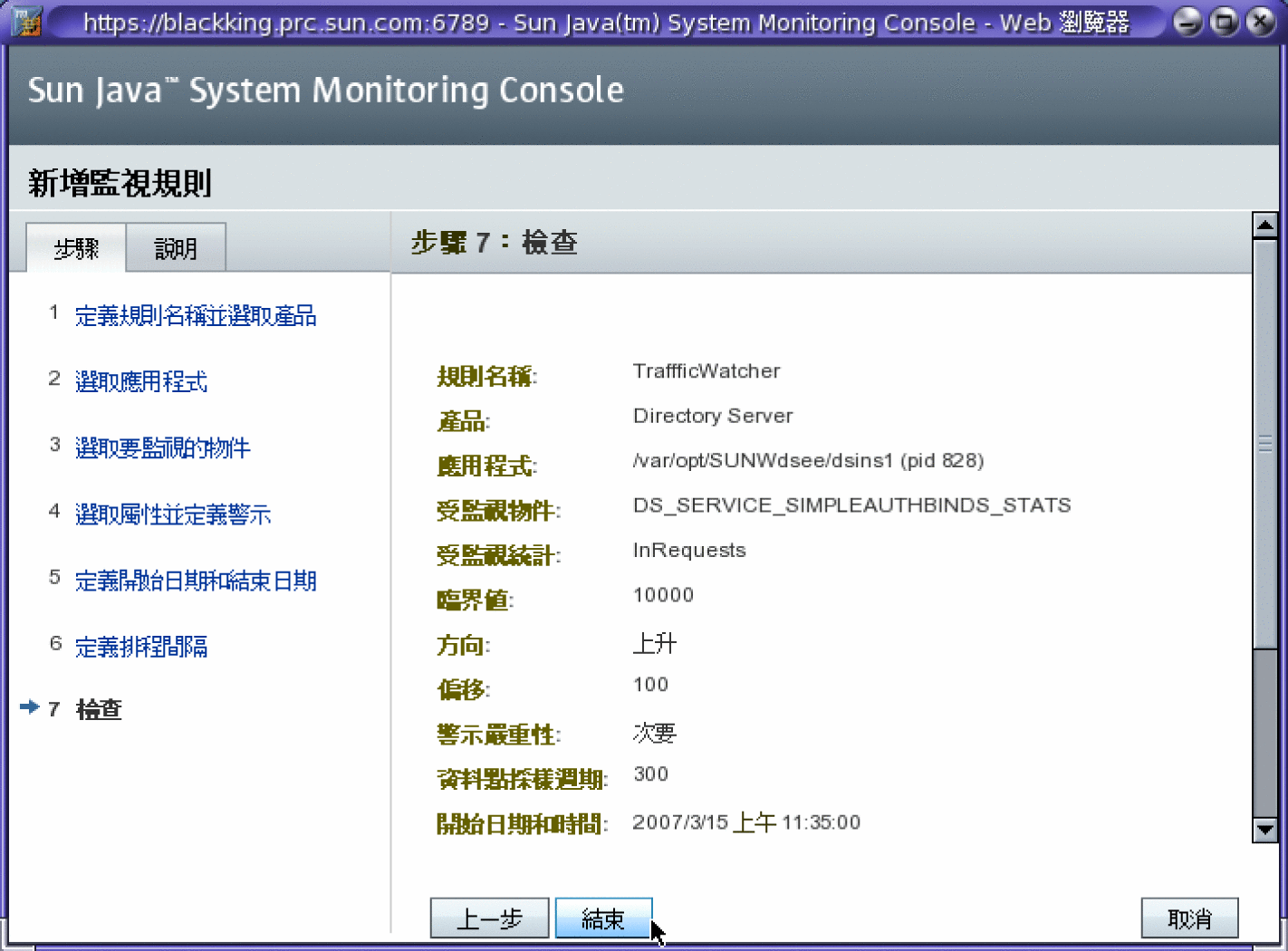Click the threshold value 10000
The height and width of the screenshot is (951, 1288).
click(663, 595)
